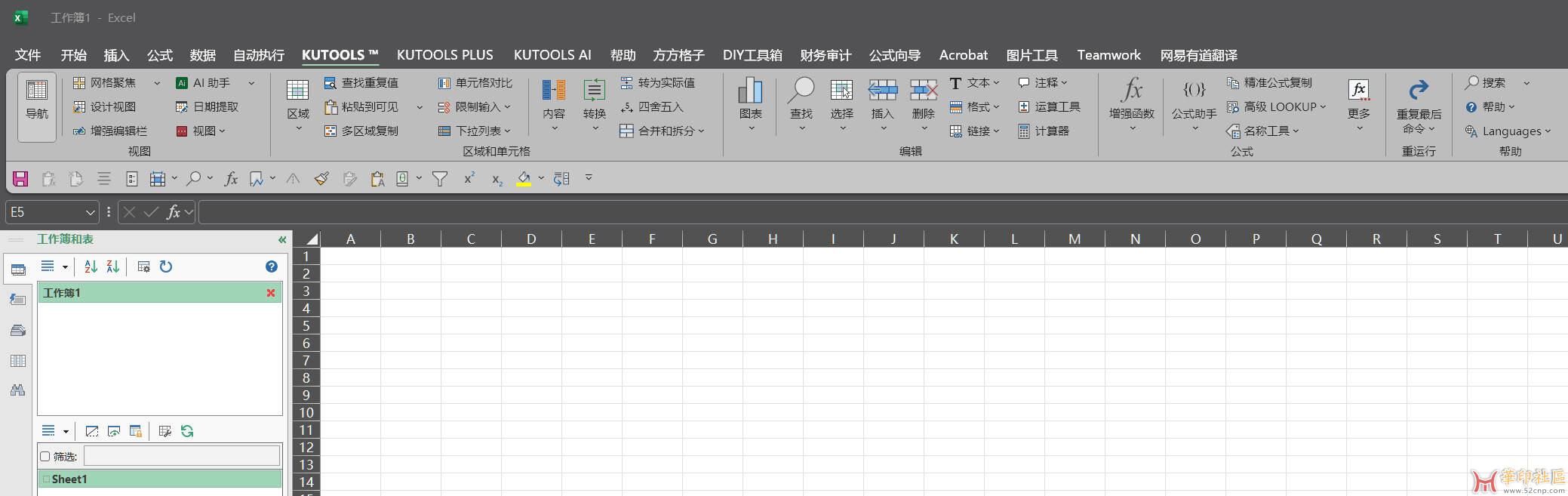Viewport: 1568px width, 496px height.
Task: Open the binoculars find and replace pane
Action: [x=18, y=390]
